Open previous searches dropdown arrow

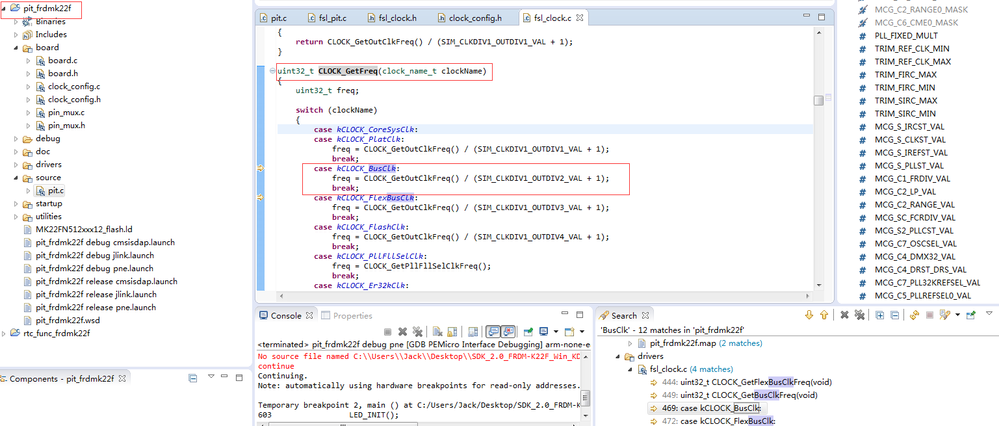[958, 315]
